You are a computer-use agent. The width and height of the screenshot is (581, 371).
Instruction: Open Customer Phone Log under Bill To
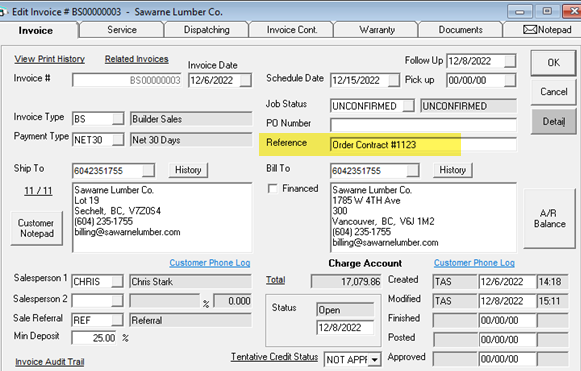tap(474, 263)
